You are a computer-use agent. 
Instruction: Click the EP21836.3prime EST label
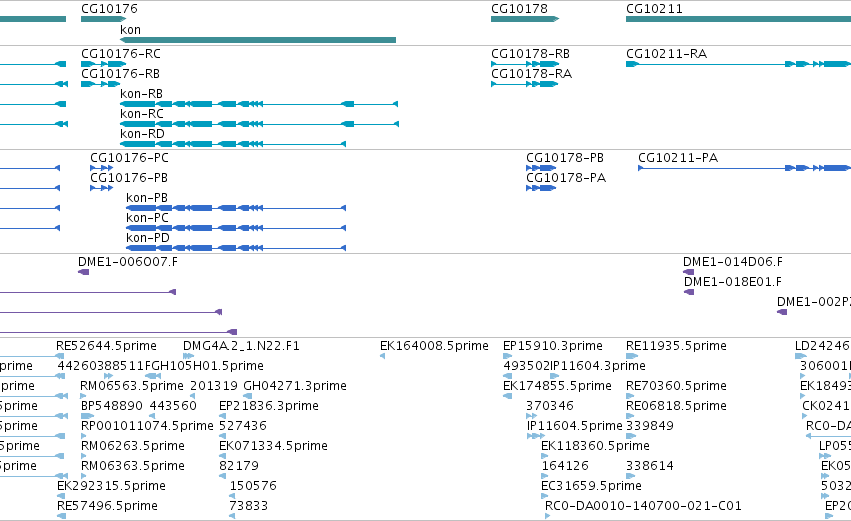(x=269, y=406)
